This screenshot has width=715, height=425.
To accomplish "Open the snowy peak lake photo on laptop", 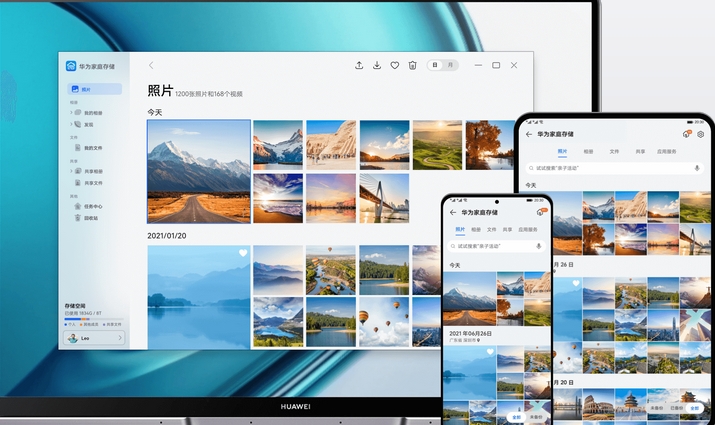I will pyautogui.click(x=278, y=145).
